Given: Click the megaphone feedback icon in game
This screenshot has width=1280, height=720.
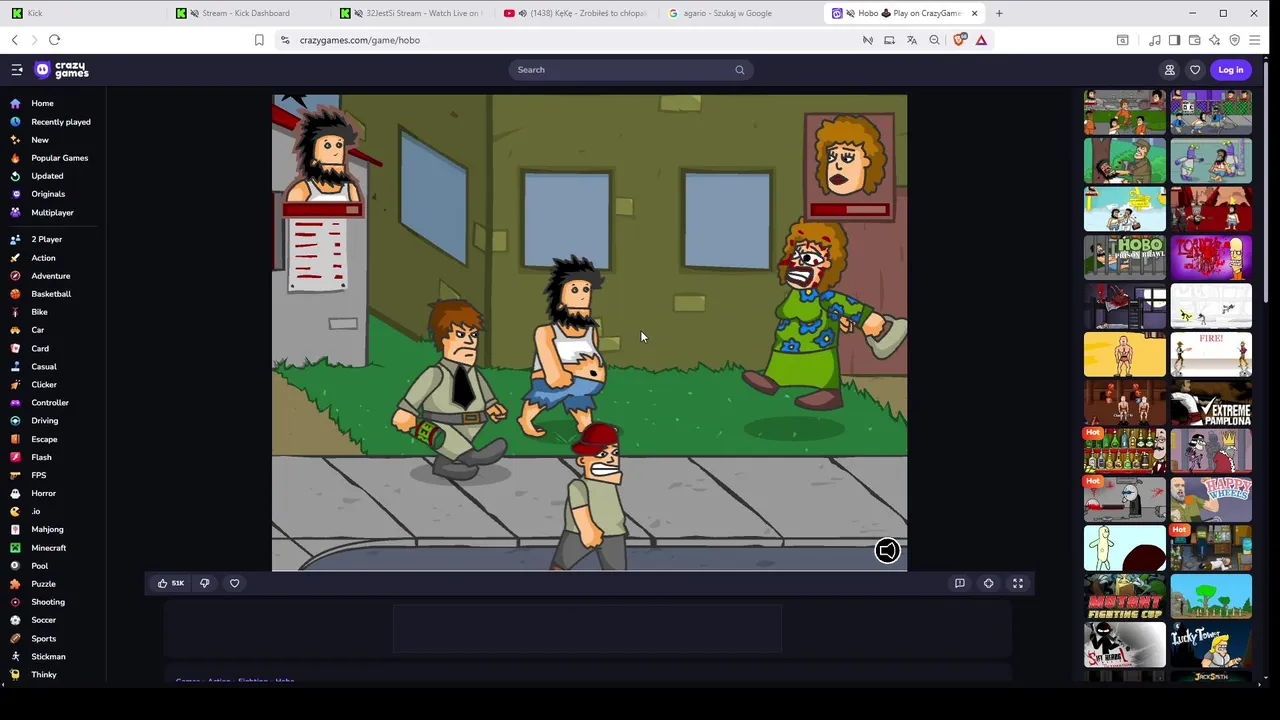Looking at the screenshot, I should [x=887, y=551].
